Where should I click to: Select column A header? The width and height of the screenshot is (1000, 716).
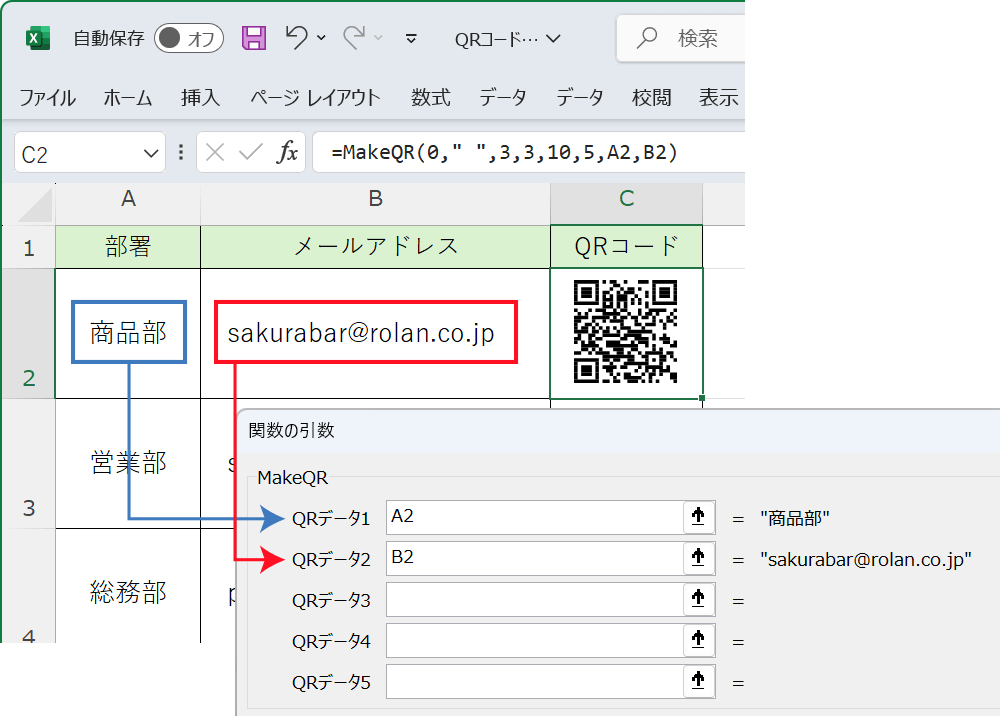[x=128, y=199]
